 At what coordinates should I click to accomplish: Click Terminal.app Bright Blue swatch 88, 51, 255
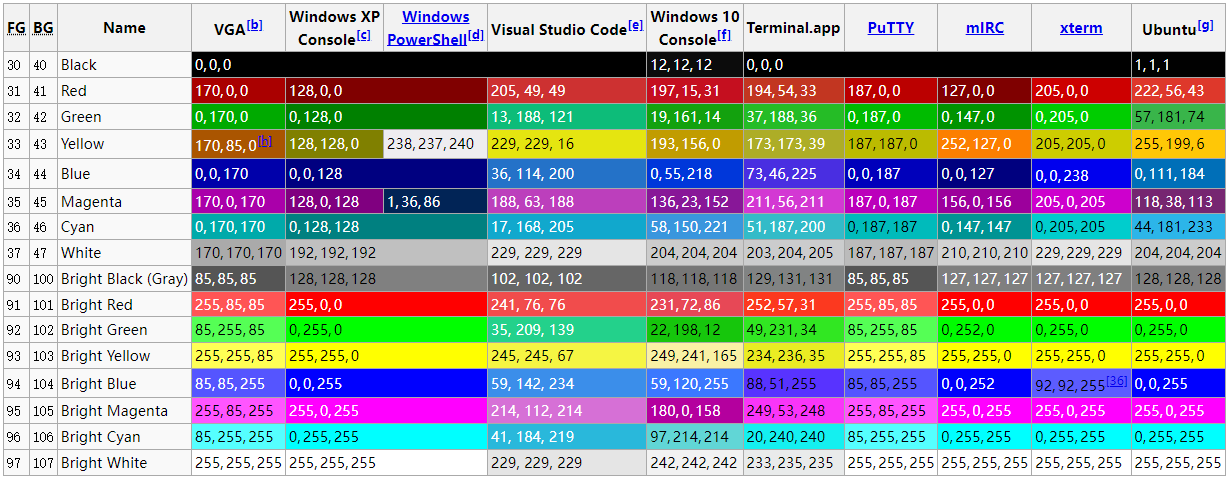(794, 384)
